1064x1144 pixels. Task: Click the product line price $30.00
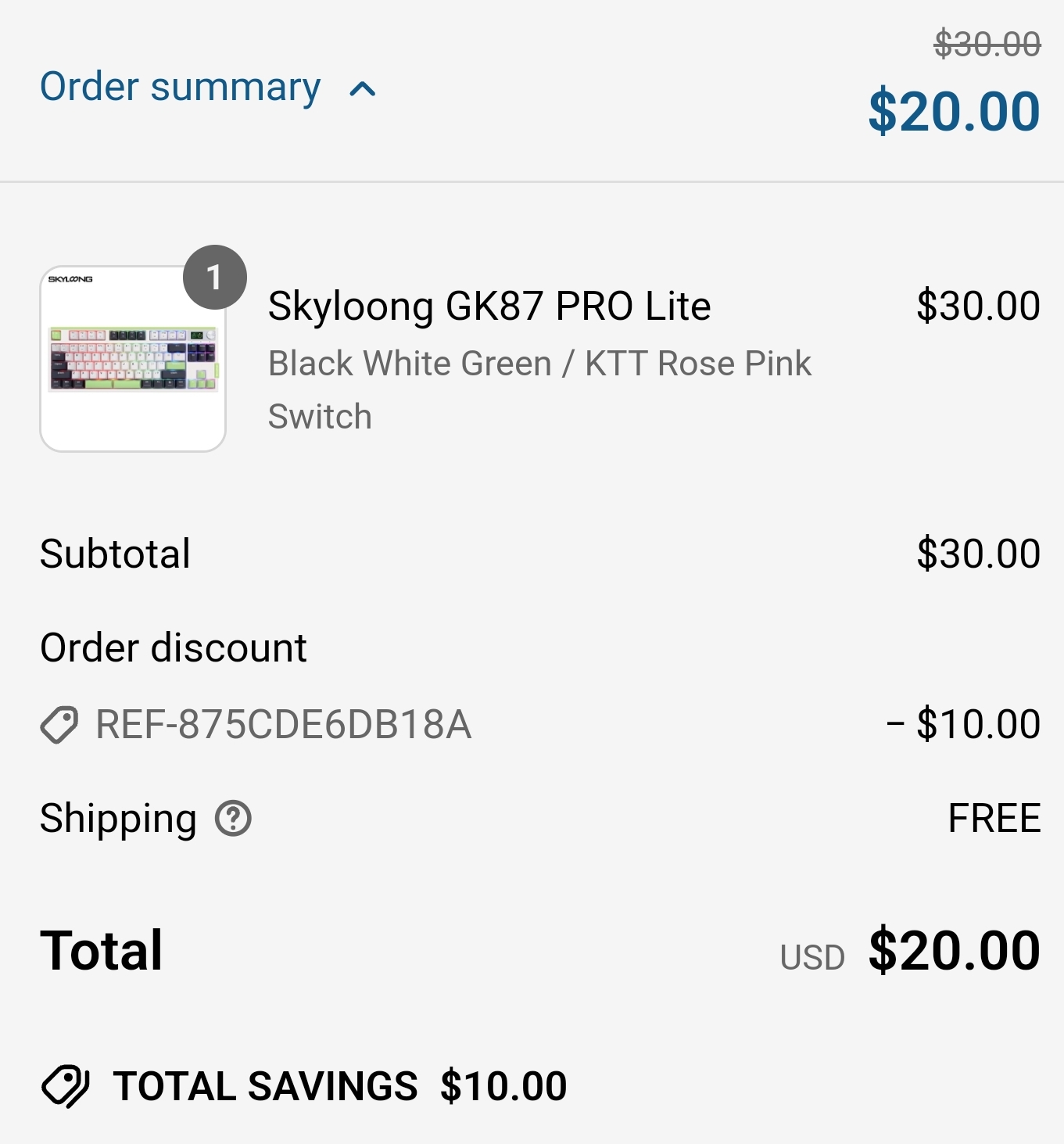978,306
